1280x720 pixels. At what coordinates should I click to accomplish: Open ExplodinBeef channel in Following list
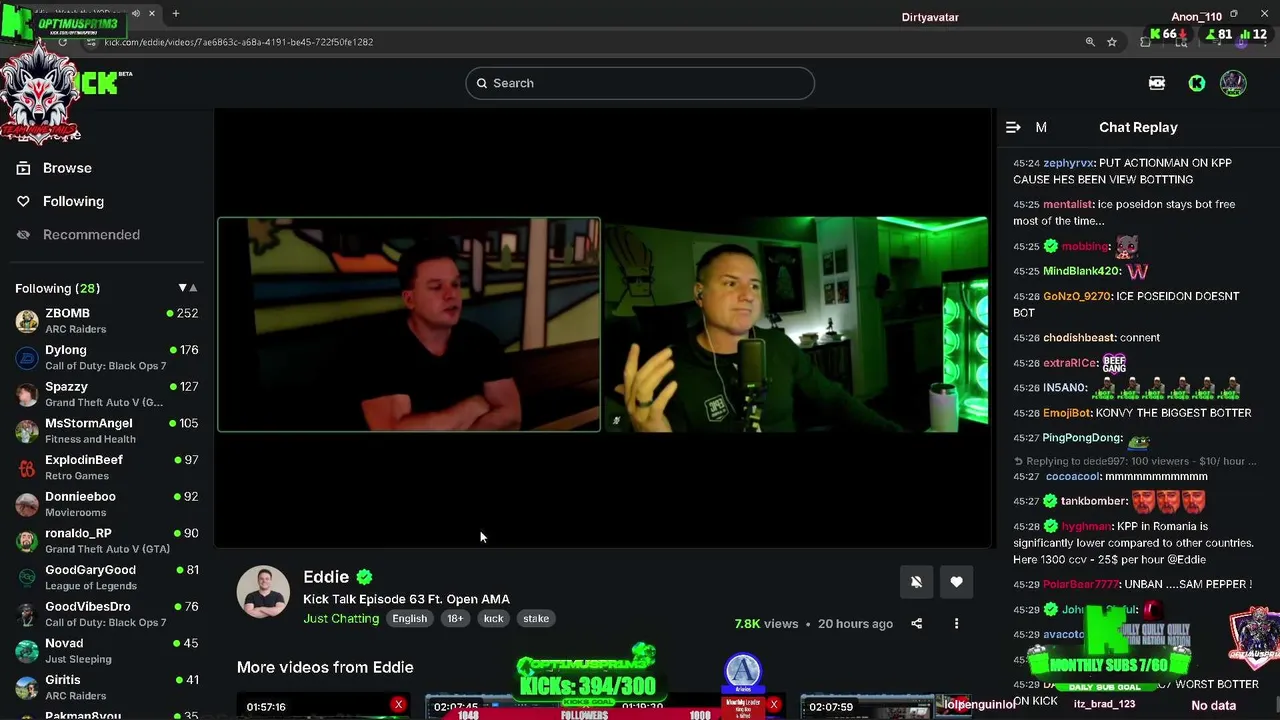coord(106,467)
